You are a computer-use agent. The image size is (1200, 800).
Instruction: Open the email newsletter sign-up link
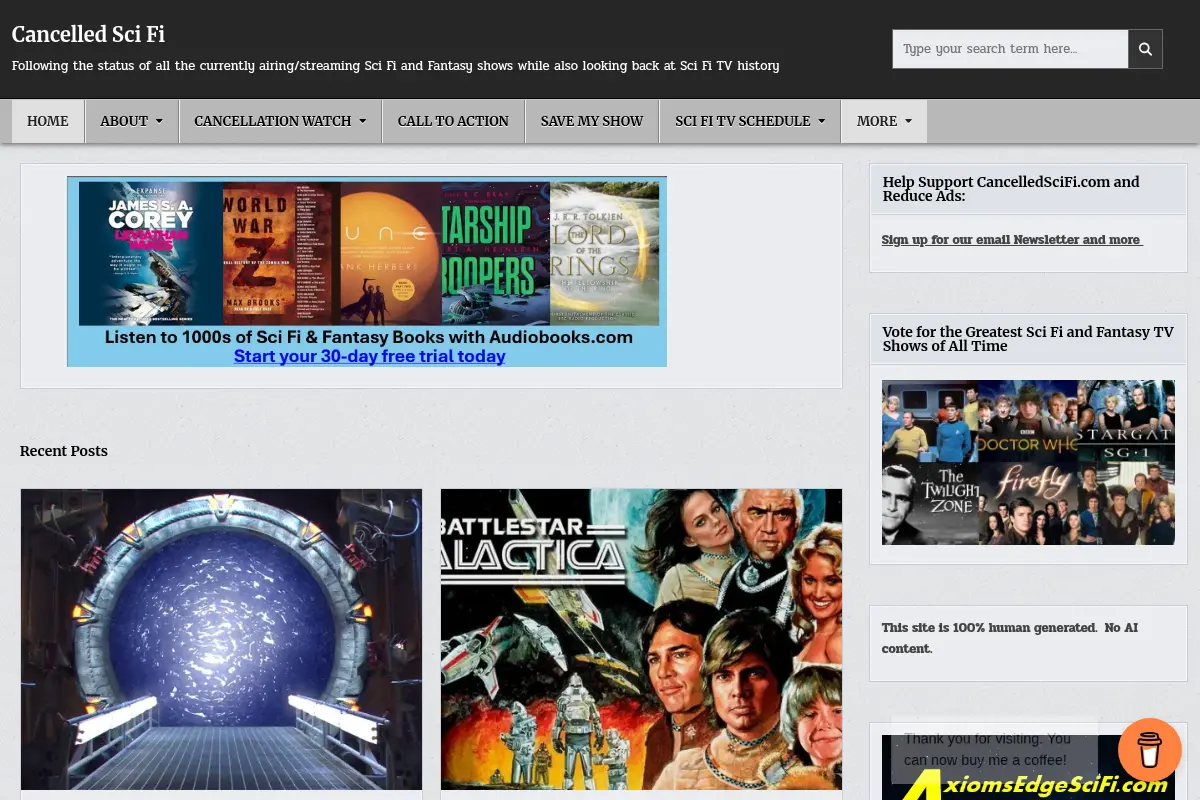(x=1012, y=240)
